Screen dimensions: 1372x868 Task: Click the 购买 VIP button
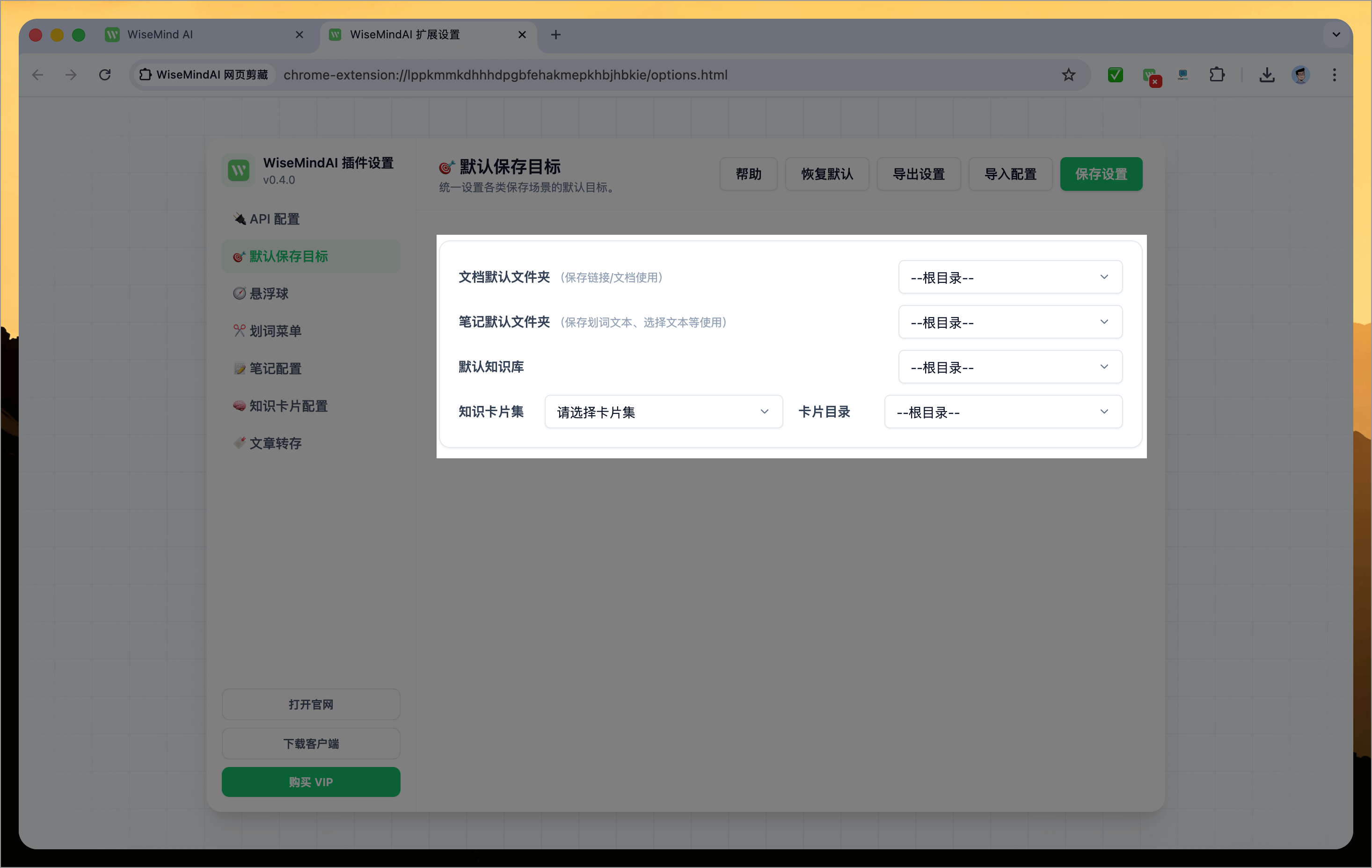(311, 781)
